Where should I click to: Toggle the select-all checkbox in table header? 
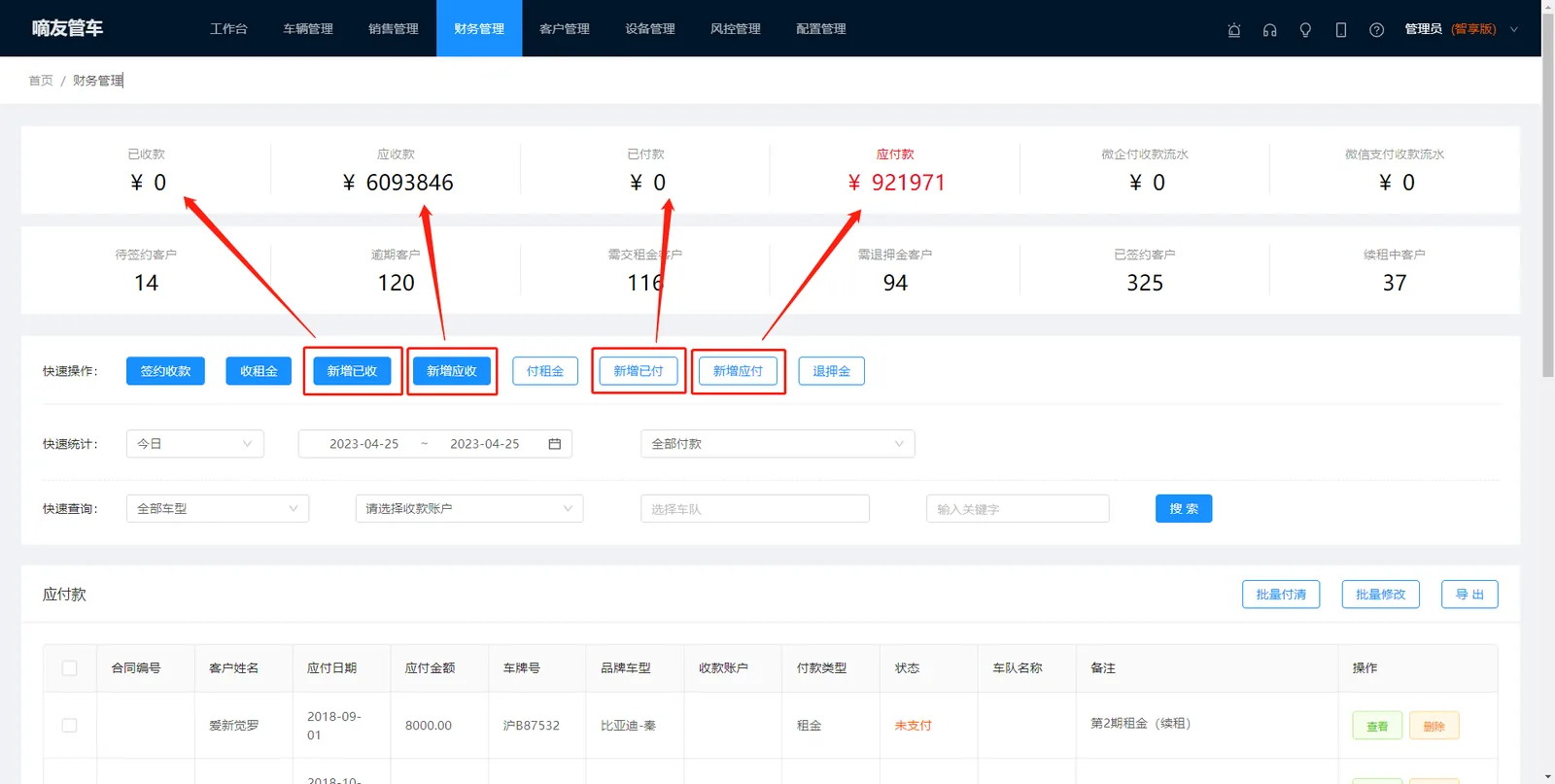pos(69,668)
